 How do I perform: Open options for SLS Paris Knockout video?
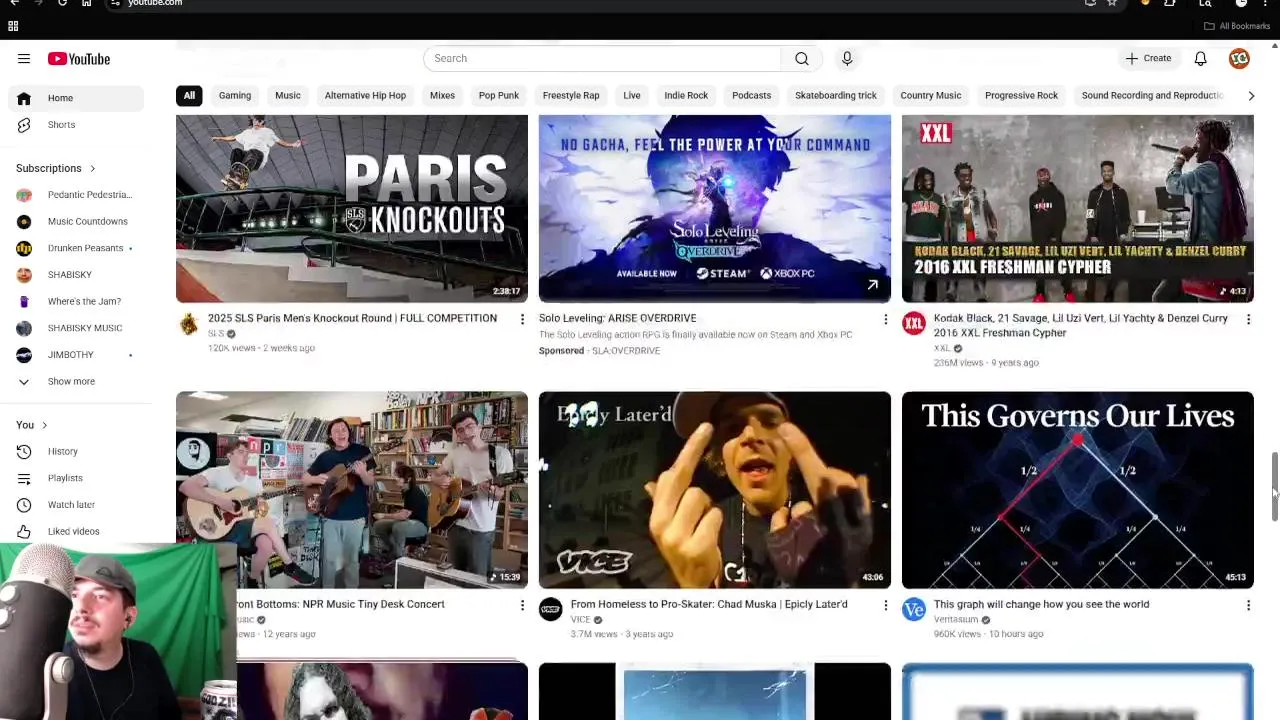521,319
